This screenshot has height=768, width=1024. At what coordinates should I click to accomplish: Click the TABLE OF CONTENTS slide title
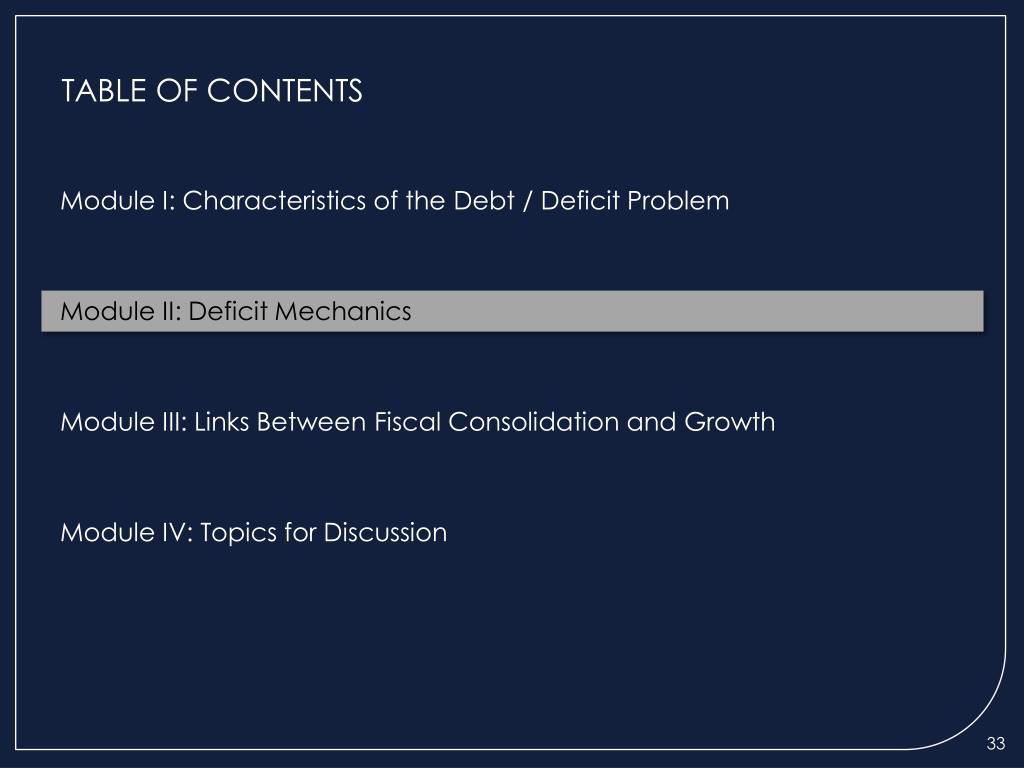tap(212, 90)
